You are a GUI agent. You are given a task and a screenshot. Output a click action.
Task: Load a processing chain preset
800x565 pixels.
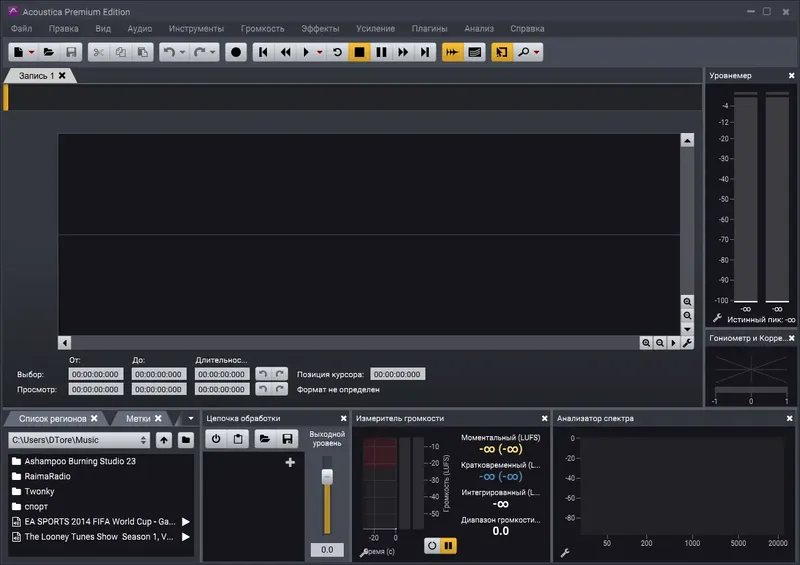click(x=265, y=438)
